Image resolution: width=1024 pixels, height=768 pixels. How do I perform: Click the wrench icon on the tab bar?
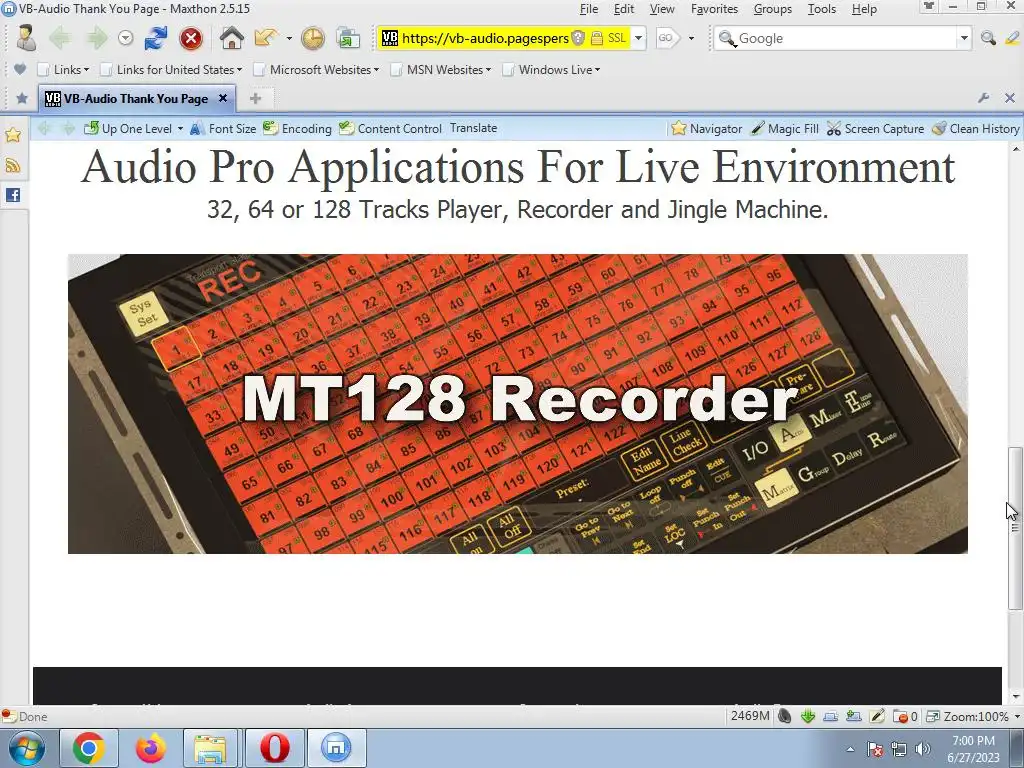(984, 98)
